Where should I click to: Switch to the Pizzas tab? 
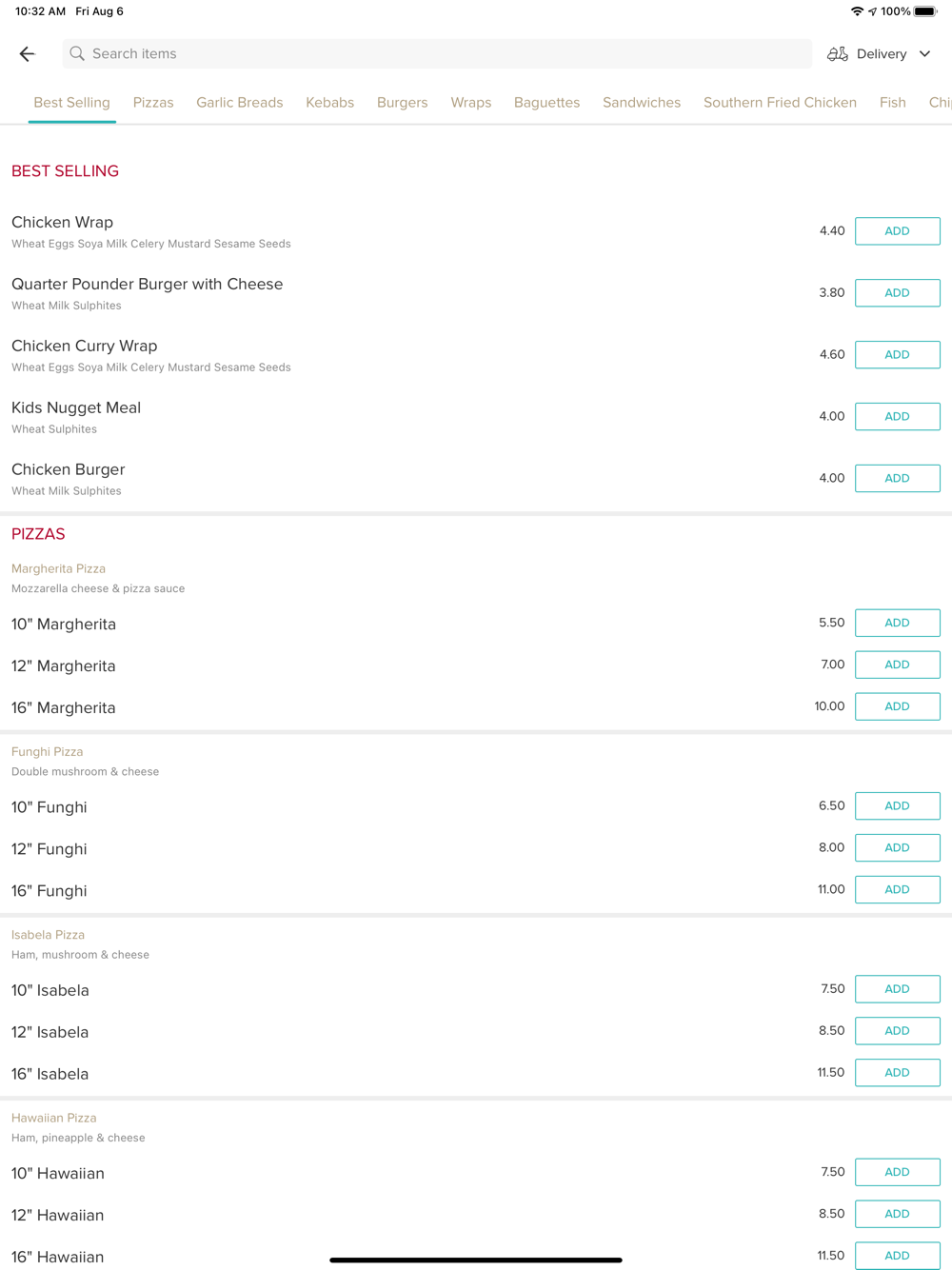(x=153, y=103)
